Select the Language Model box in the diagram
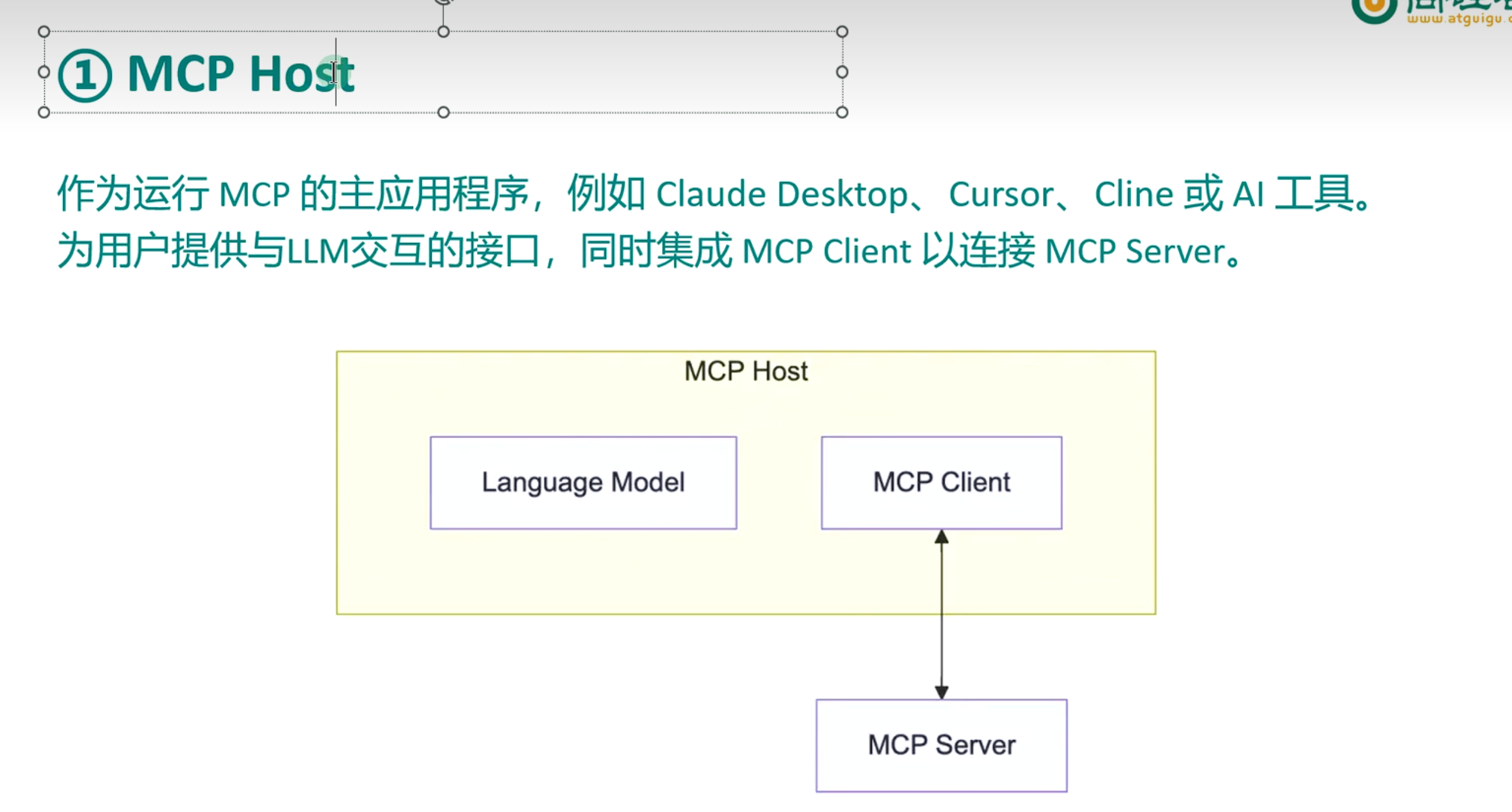The height and width of the screenshot is (812, 1512). coord(583,482)
